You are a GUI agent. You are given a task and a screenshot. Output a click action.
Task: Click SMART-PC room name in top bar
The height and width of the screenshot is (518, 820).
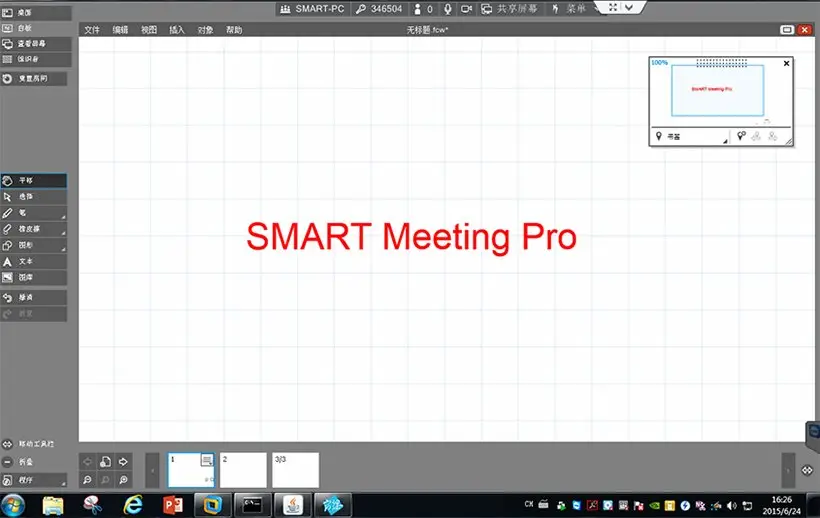(x=312, y=9)
